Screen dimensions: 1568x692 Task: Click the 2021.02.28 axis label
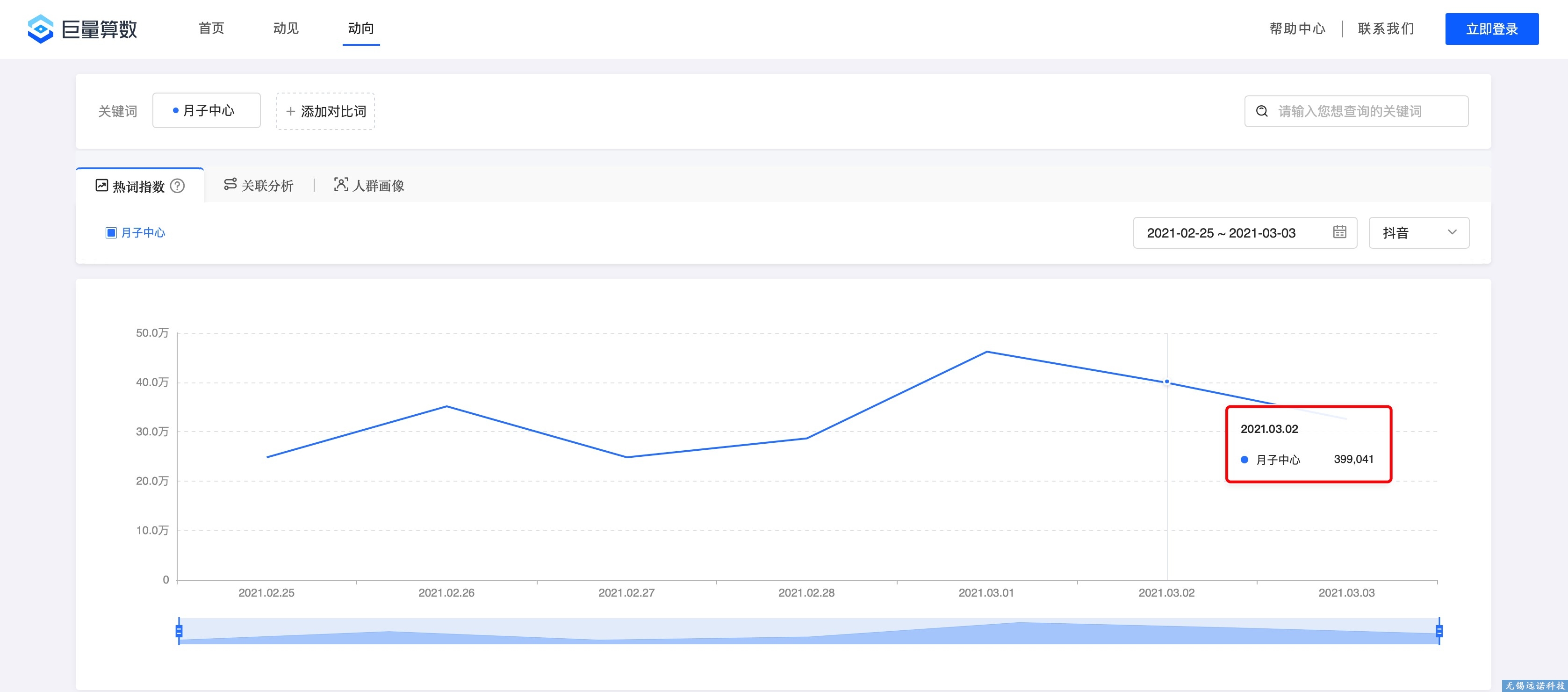806,593
